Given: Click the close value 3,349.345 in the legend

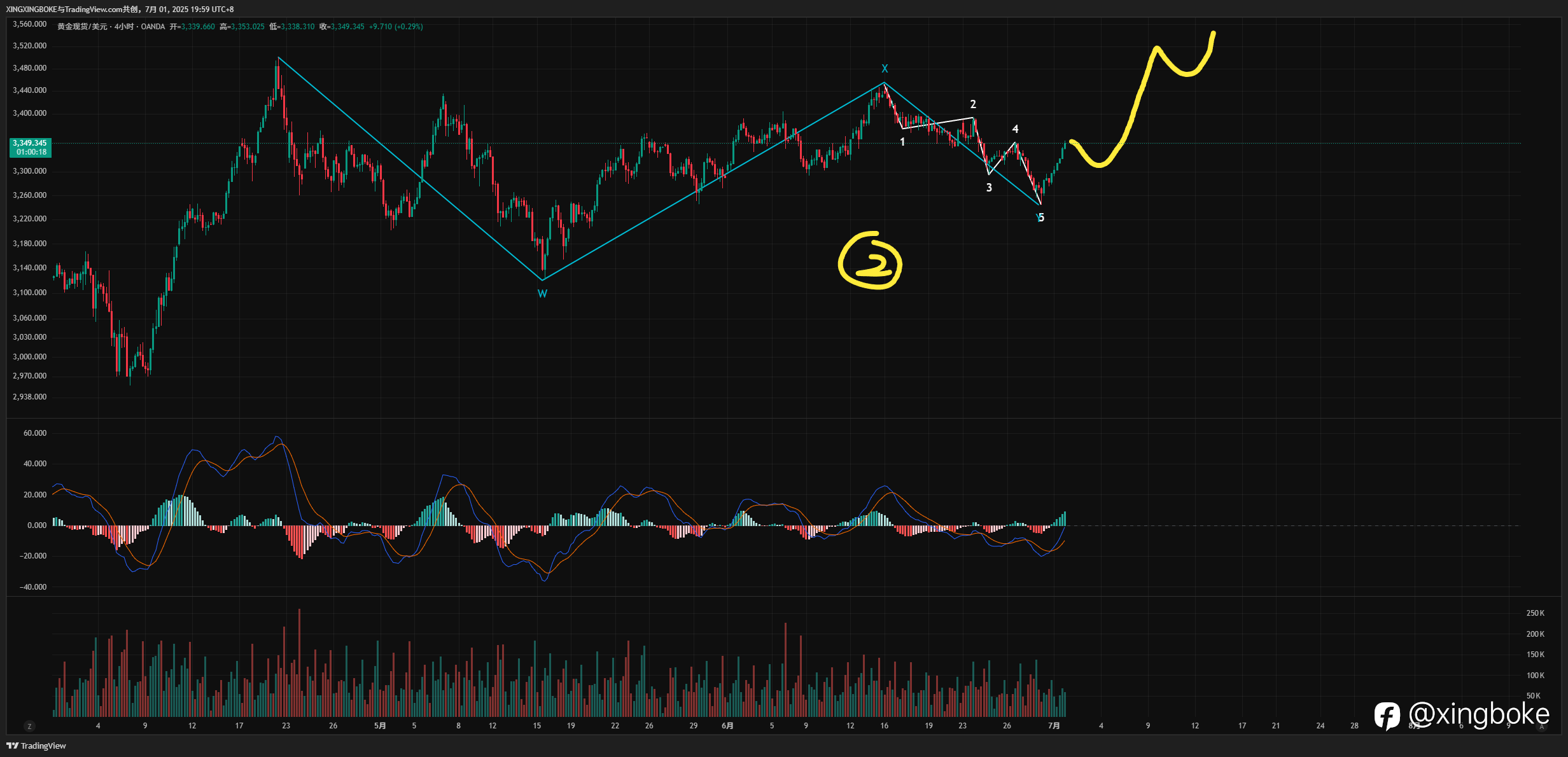Looking at the screenshot, I should pos(347,27).
